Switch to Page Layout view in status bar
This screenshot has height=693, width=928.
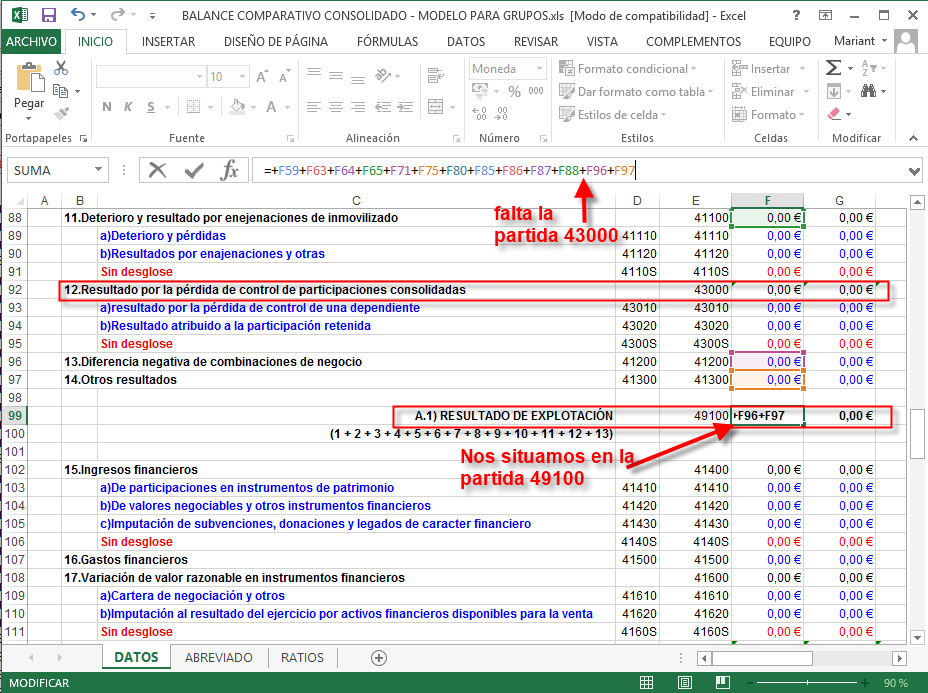(684, 682)
